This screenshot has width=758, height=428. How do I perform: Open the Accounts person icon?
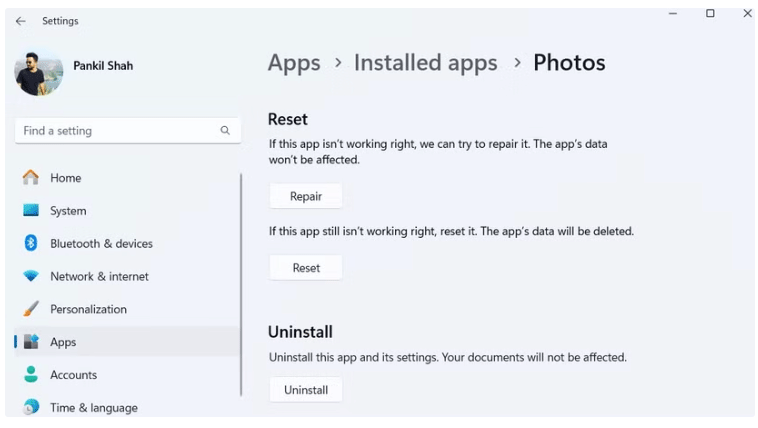[31, 375]
